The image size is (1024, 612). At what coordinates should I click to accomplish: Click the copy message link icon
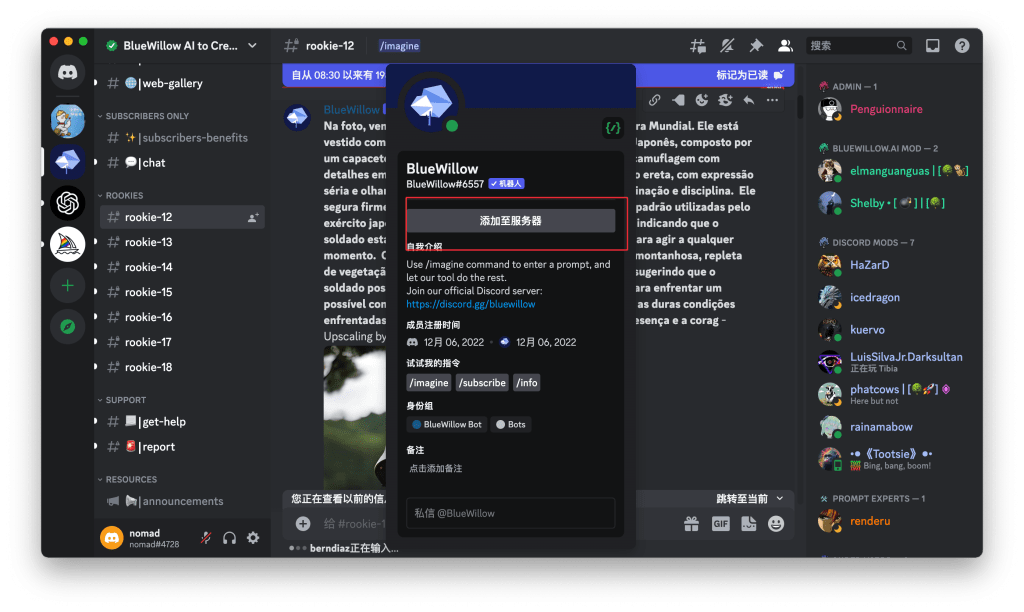[x=654, y=100]
